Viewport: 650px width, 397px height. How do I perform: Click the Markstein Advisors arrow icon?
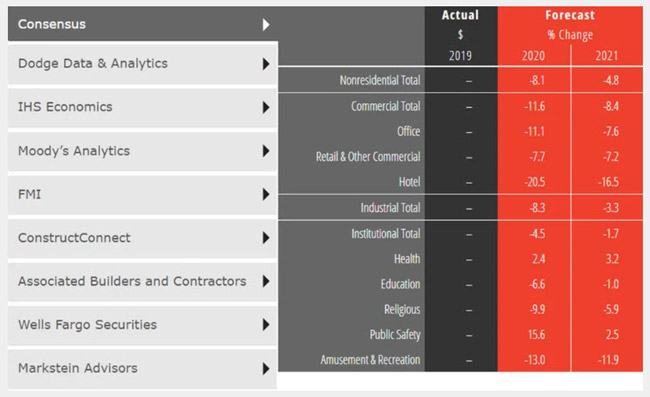[x=266, y=368]
